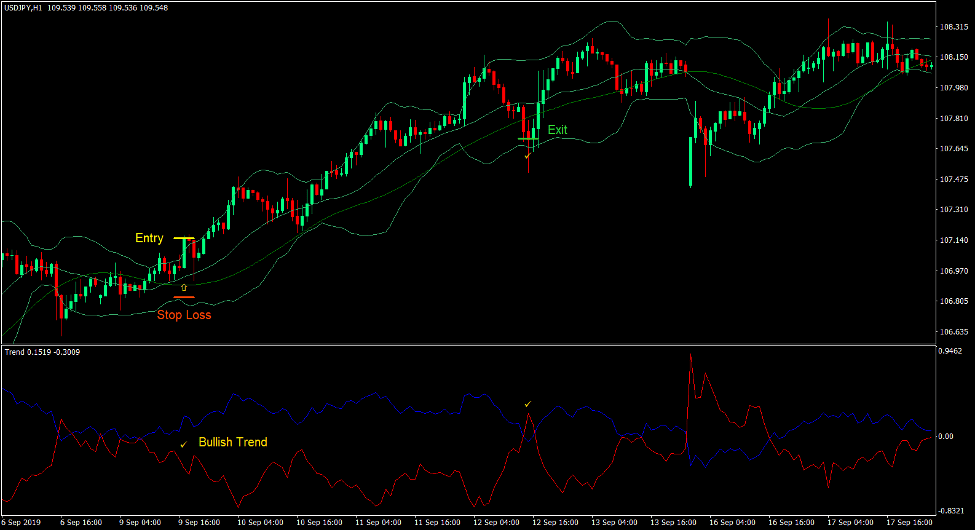
Task: Click the 10 Sep 16:00 time label
Action: pos(319,522)
